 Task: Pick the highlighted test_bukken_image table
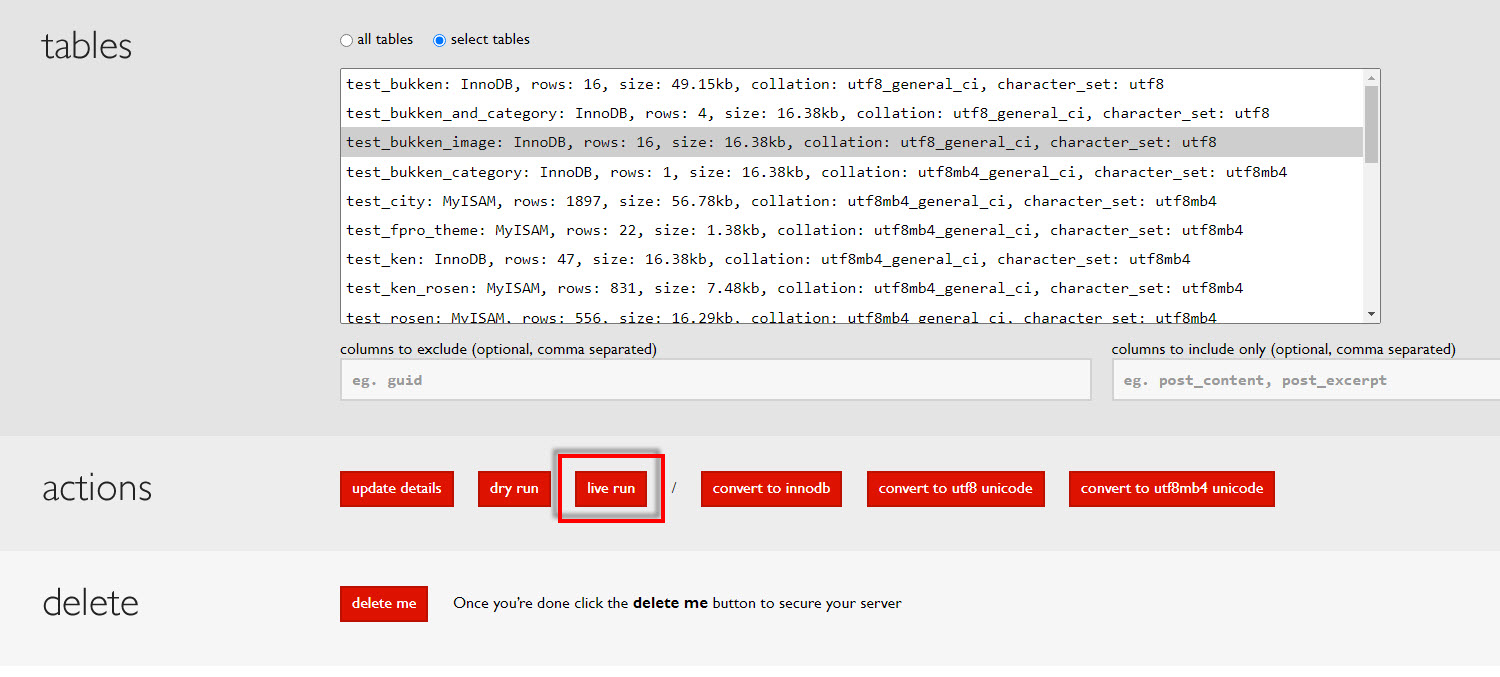tap(781, 143)
